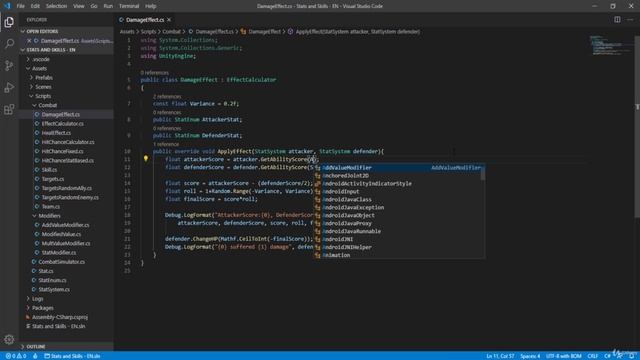The height and width of the screenshot is (360, 640).
Task: Open the Search view in activity bar
Action: (9, 43)
